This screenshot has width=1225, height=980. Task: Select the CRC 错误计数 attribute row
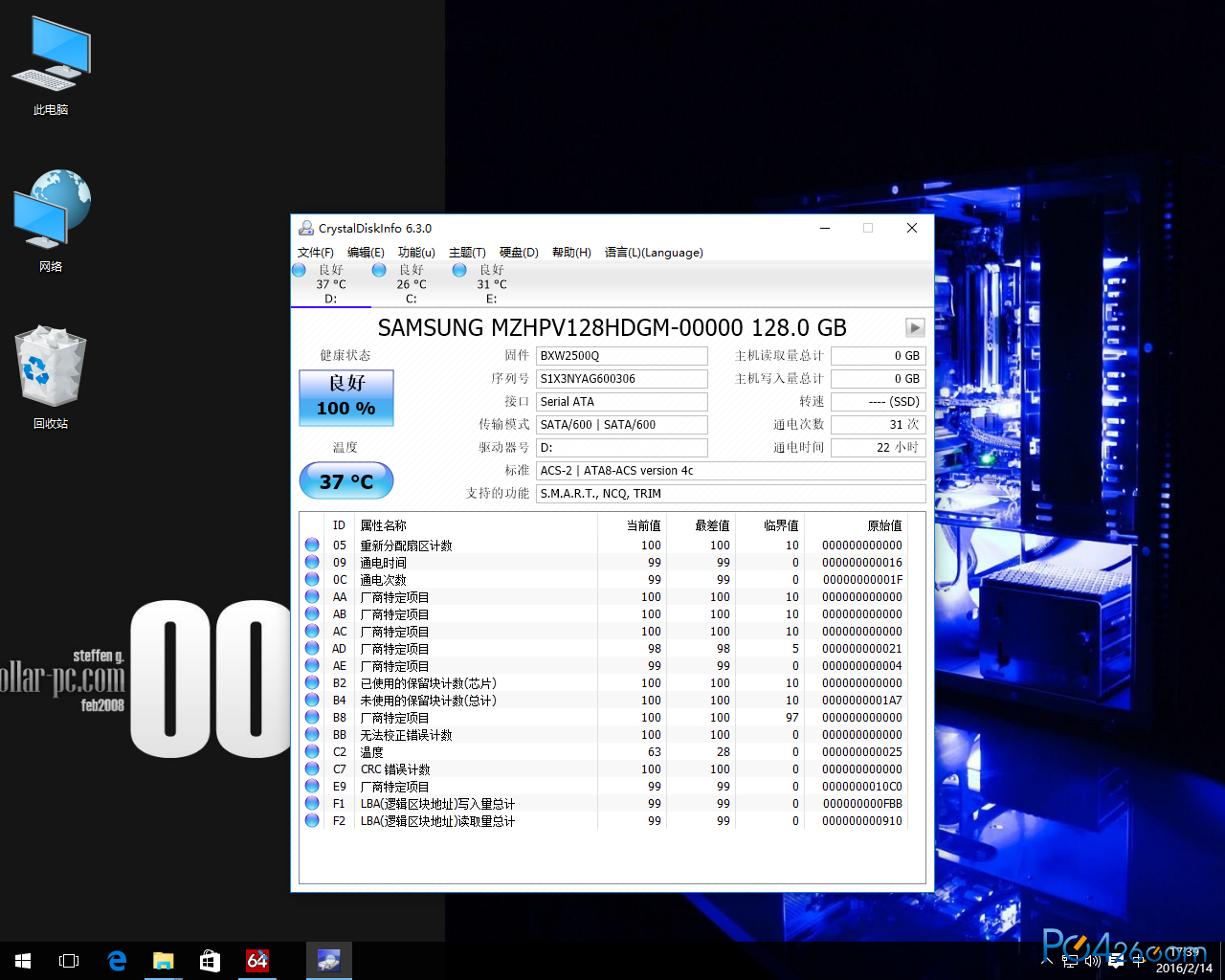click(604, 768)
